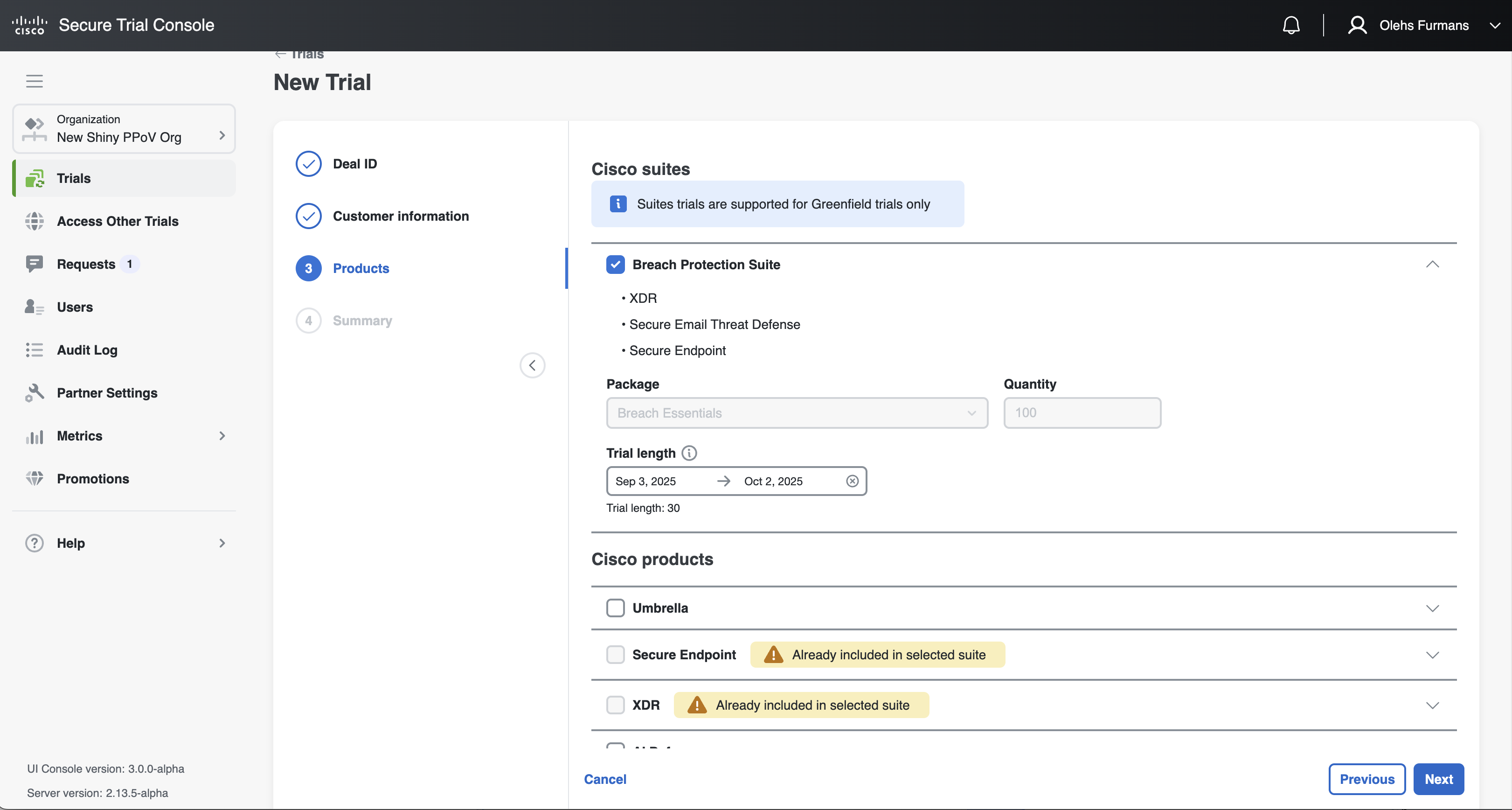Click the Quantity input field

pyautogui.click(x=1082, y=413)
